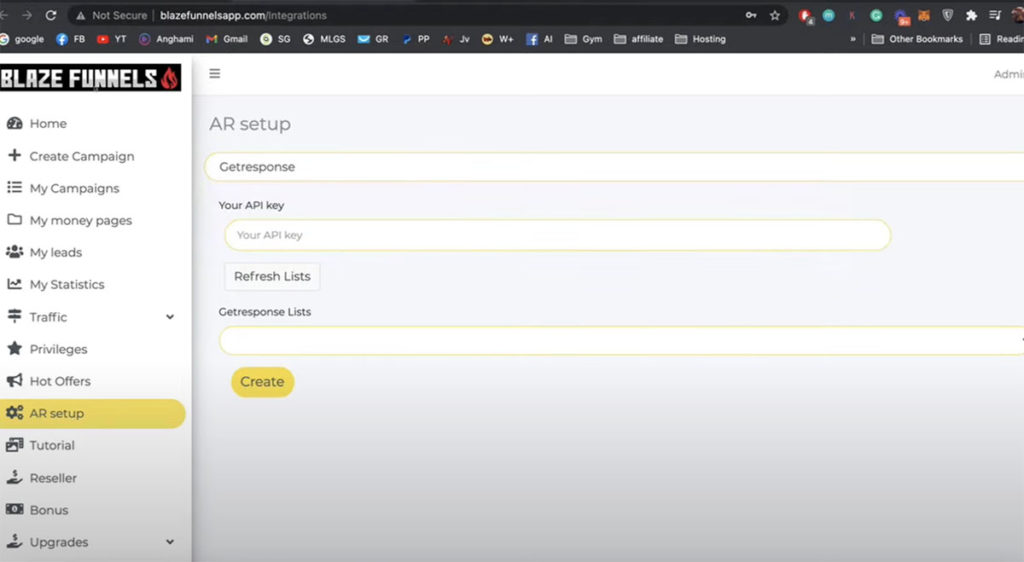Click the gears icon beside AR setup
Image resolution: width=1024 pixels, height=562 pixels.
[14, 413]
